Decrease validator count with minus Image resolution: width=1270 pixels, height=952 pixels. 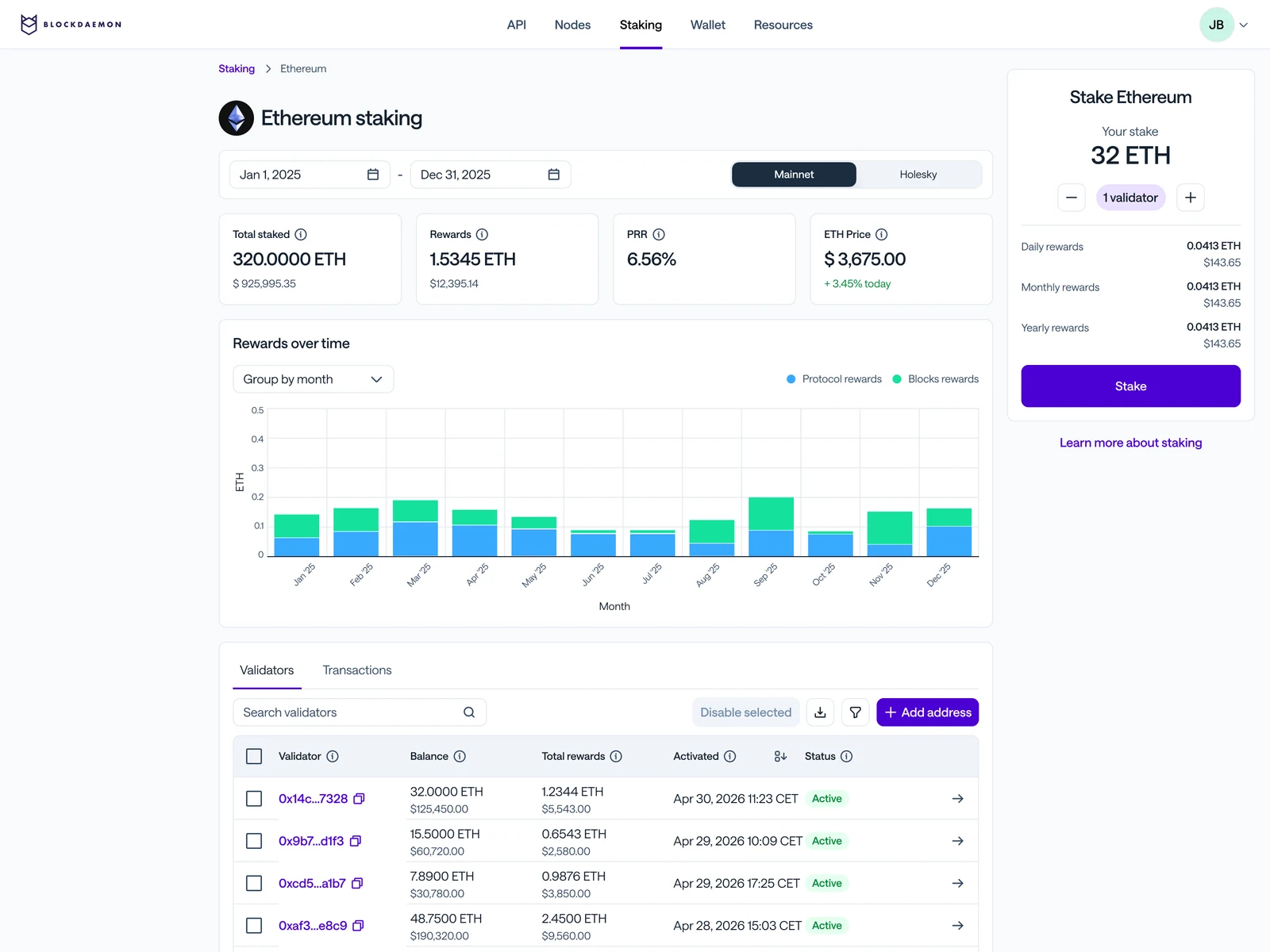pyautogui.click(x=1072, y=198)
